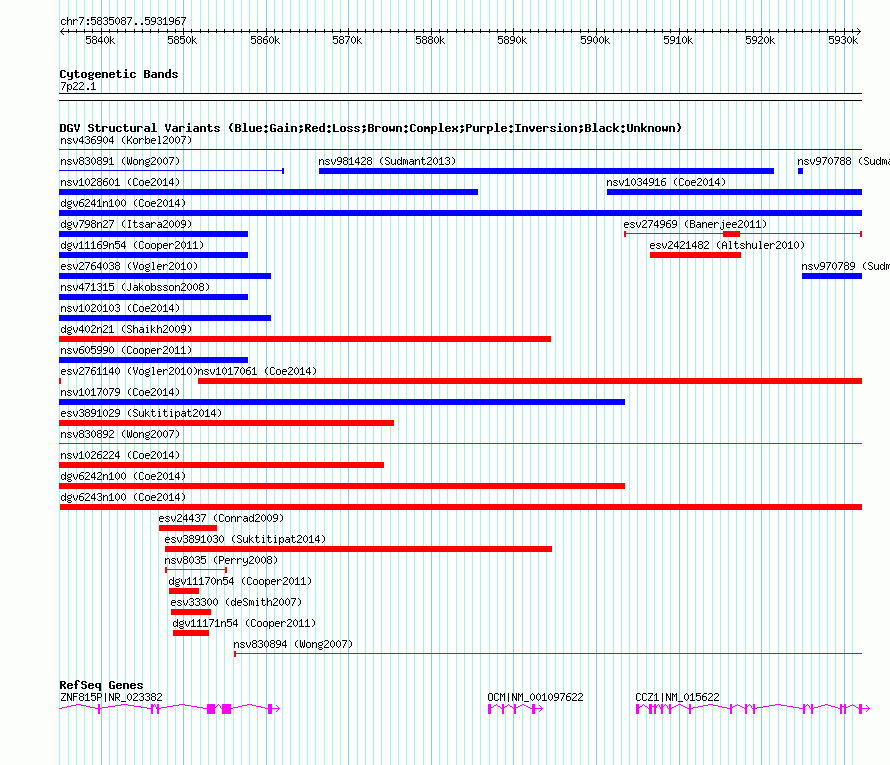The image size is (890, 765).
Task: Click the esv33300 (deSmith2007) label
Action: (236, 602)
